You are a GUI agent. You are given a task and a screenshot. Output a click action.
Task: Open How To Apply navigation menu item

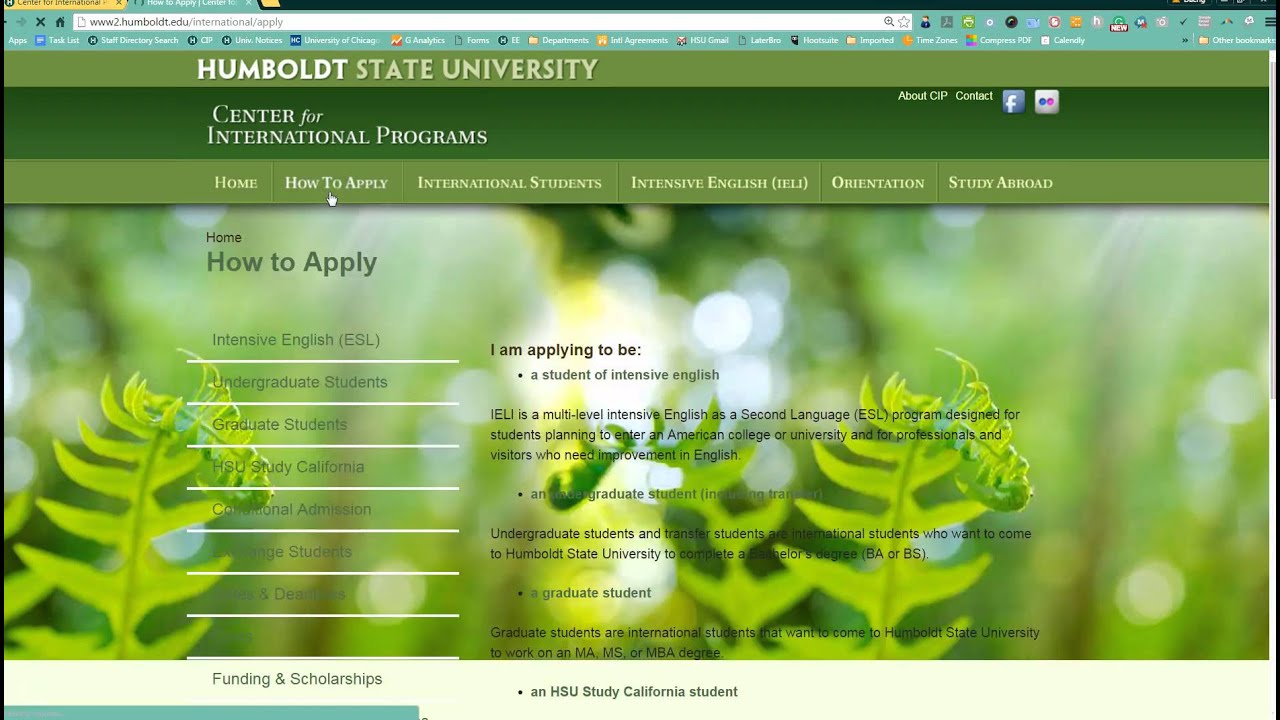tap(336, 183)
